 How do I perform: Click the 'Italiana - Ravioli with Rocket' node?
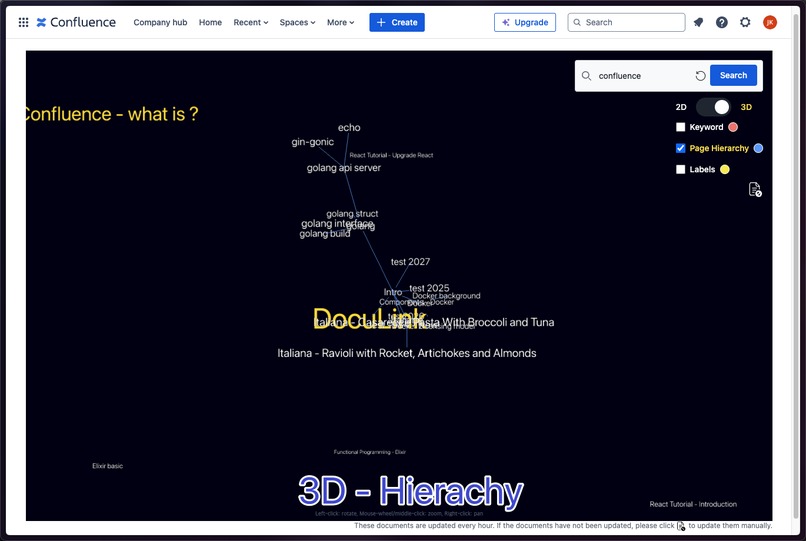(407, 353)
